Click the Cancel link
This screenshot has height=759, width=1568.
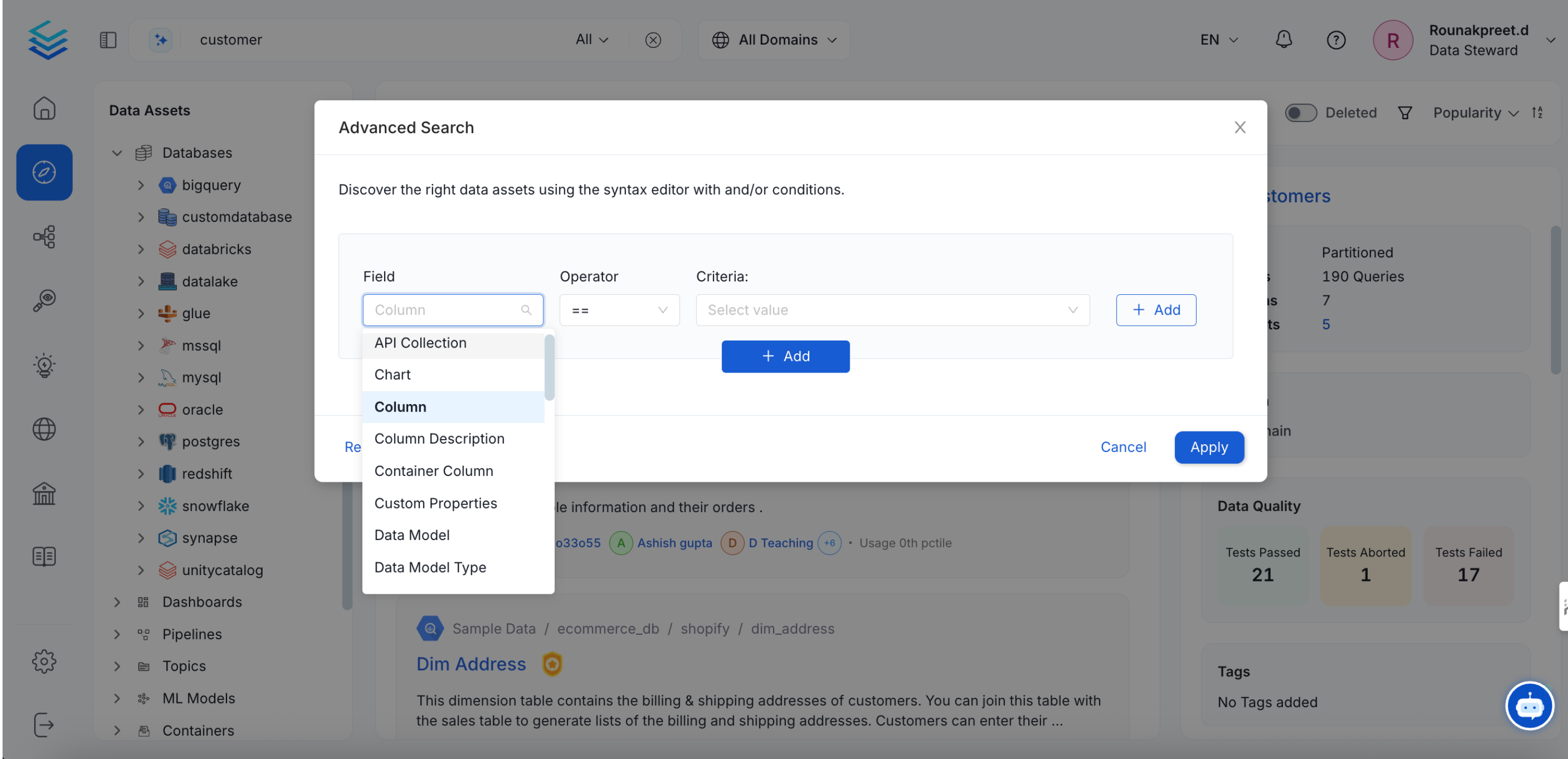click(x=1123, y=447)
